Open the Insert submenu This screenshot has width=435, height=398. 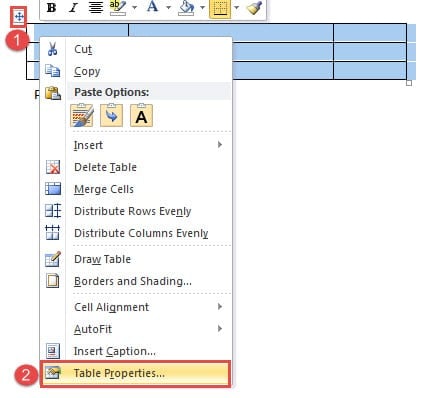pyautogui.click(x=136, y=145)
